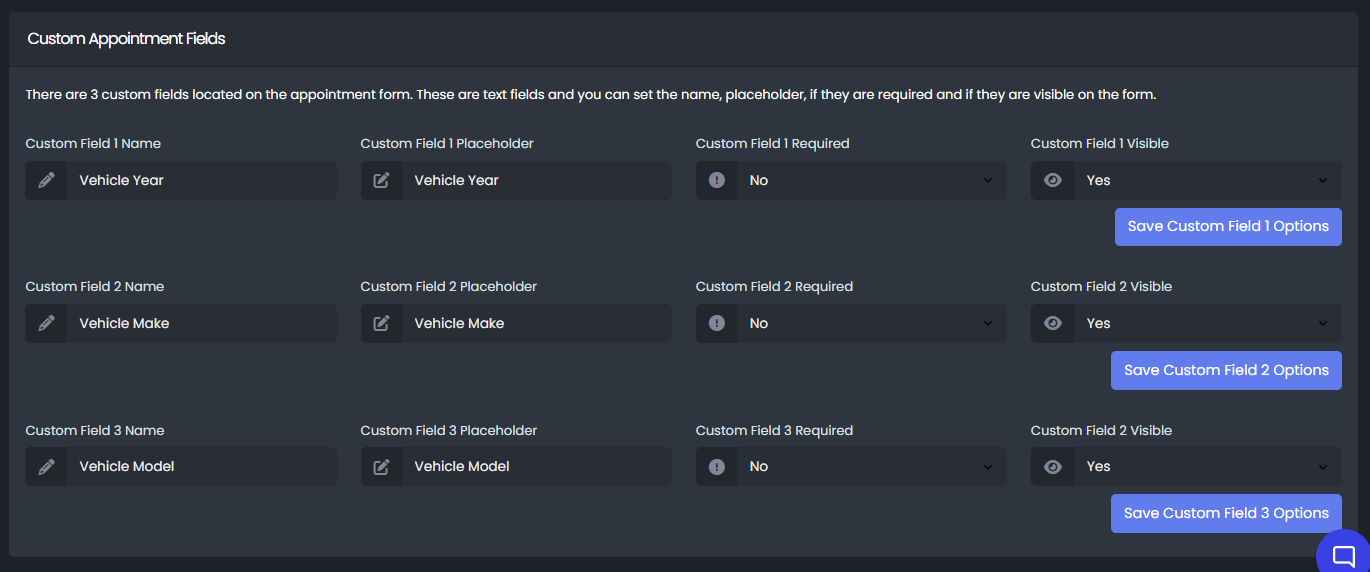The image size is (1370, 572).
Task: Expand Custom Field 2 Required dropdown
Action: point(870,323)
